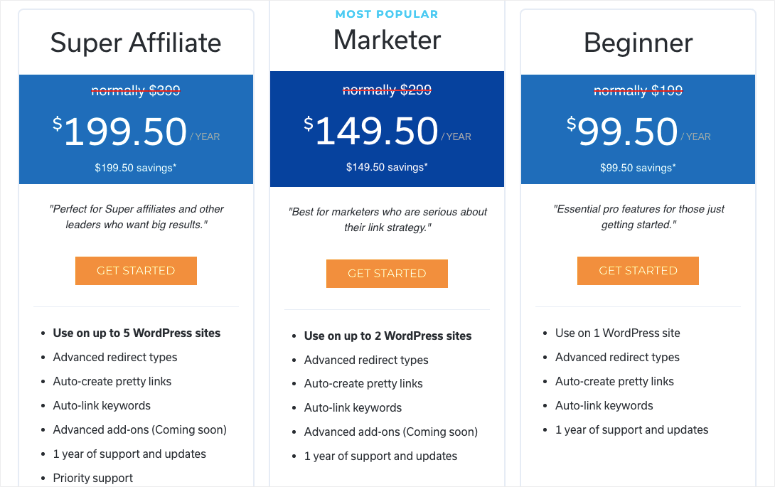Click the 'normally $199' strikethrough text
Screen dimensions: 775x487
coord(638,91)
